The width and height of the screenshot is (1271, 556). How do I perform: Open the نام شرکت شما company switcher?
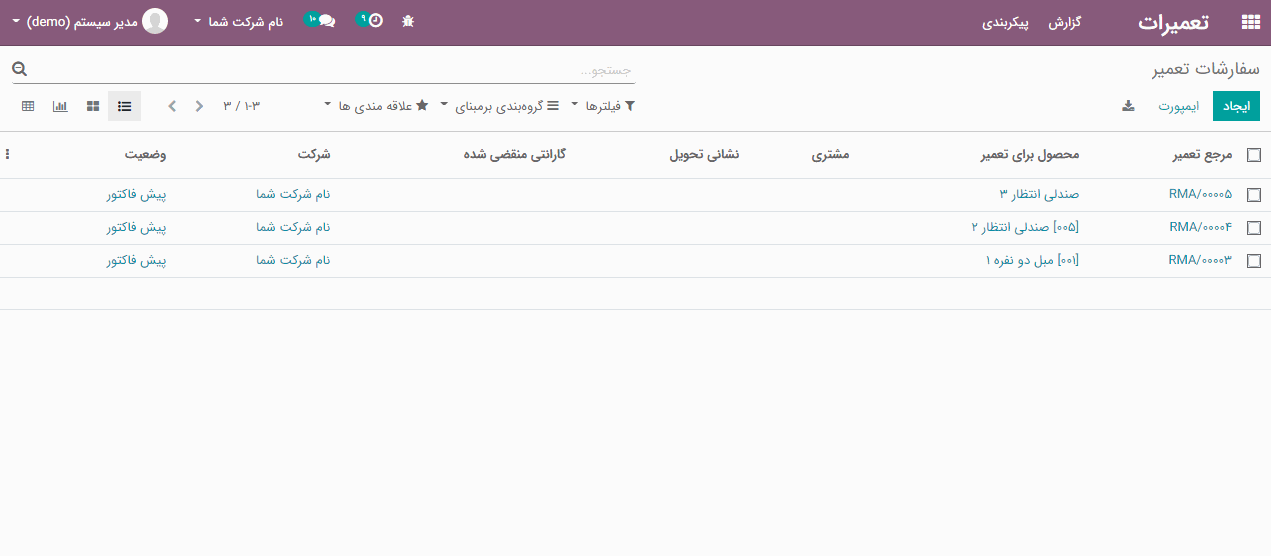(x=238, y=21)
